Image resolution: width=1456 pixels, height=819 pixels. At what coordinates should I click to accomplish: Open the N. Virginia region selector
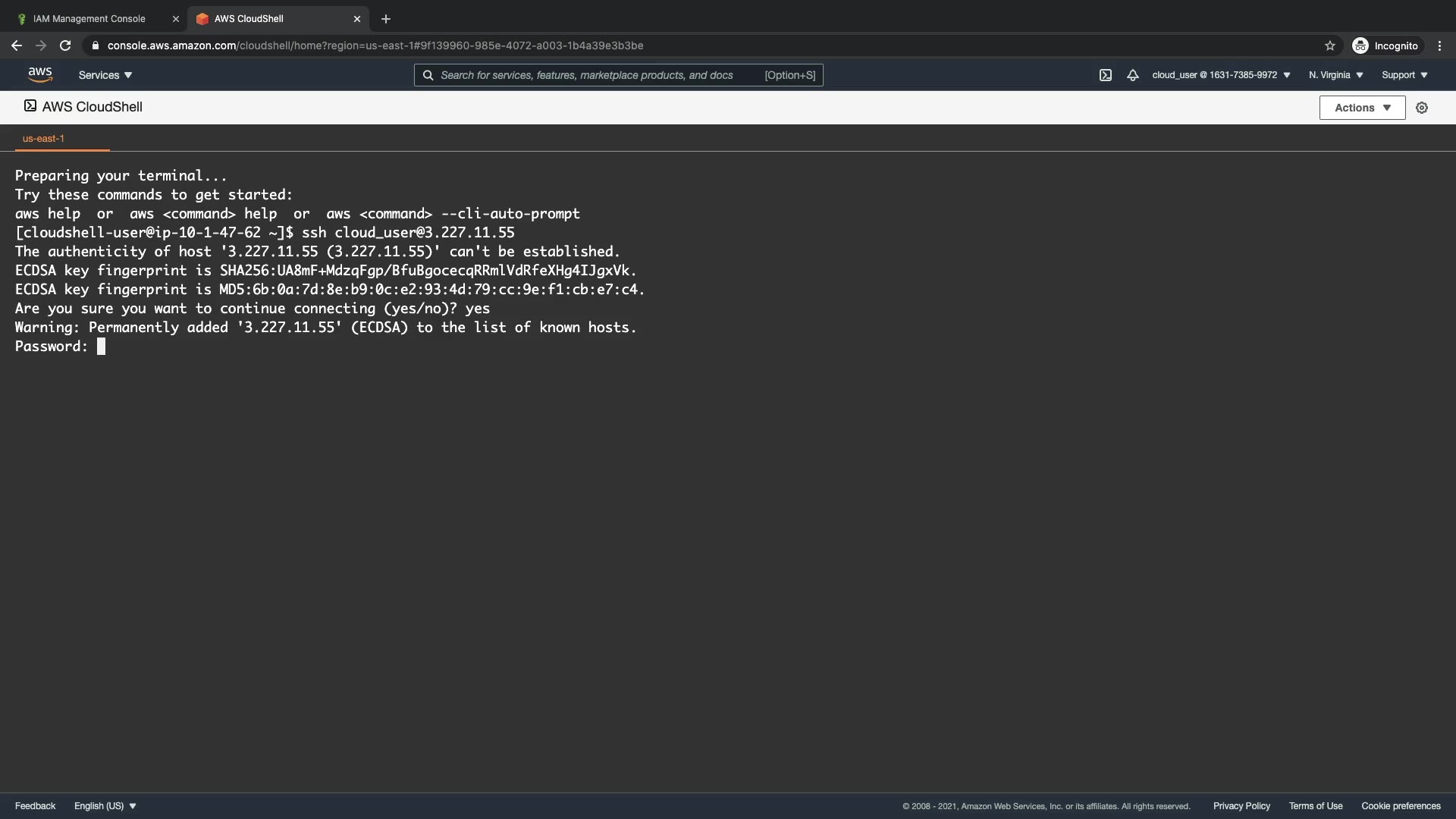(1335, 75)
